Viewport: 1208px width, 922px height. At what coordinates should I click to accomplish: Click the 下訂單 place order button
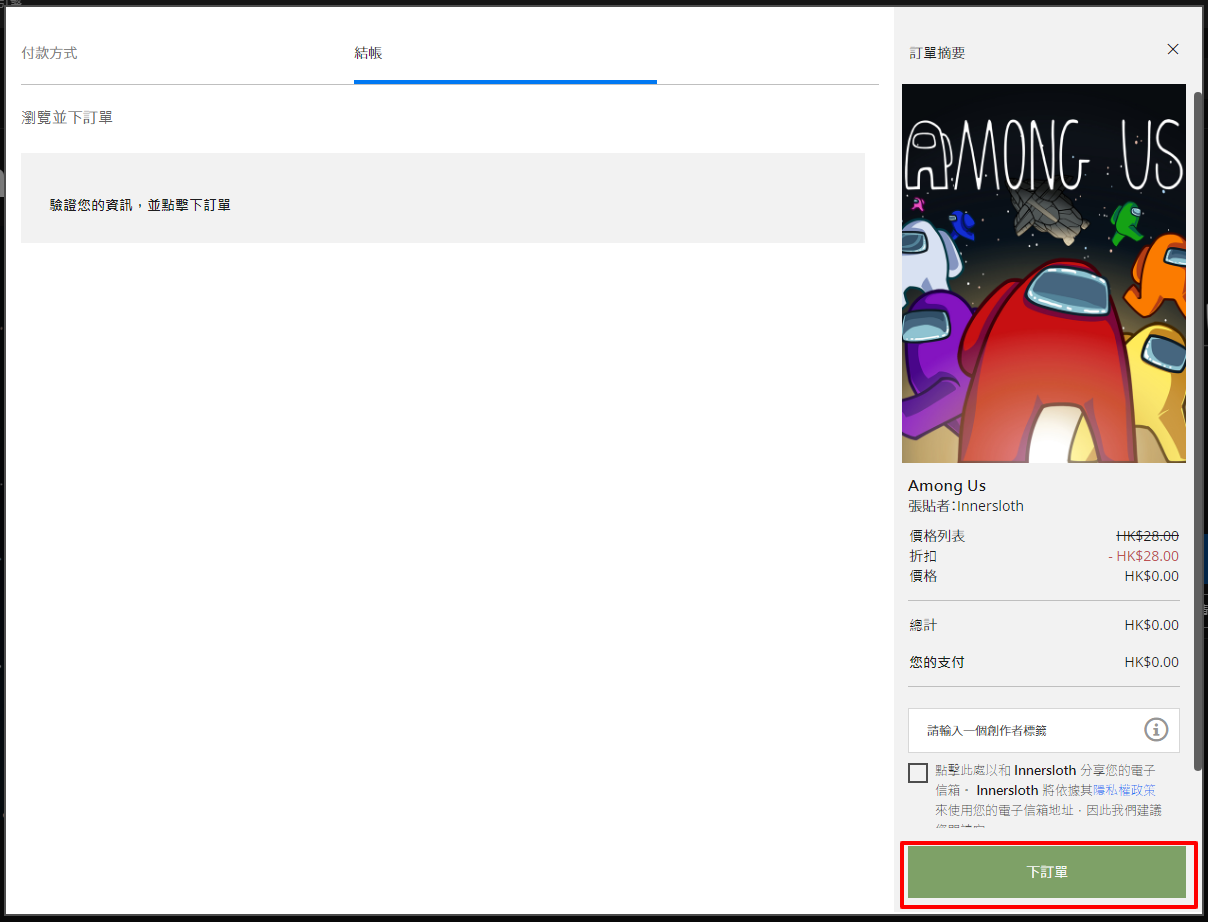click(1046, 872)
